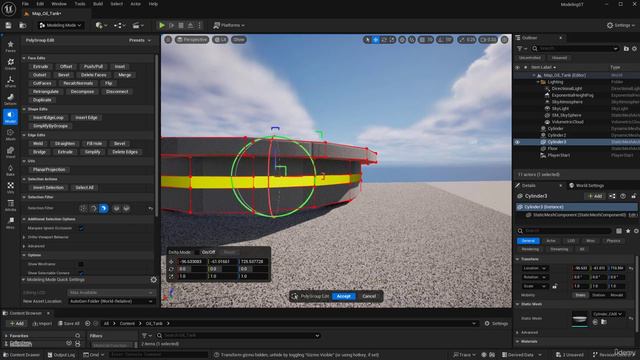
Task: Collapse the Options section
Action: click(x=24, y=255)
